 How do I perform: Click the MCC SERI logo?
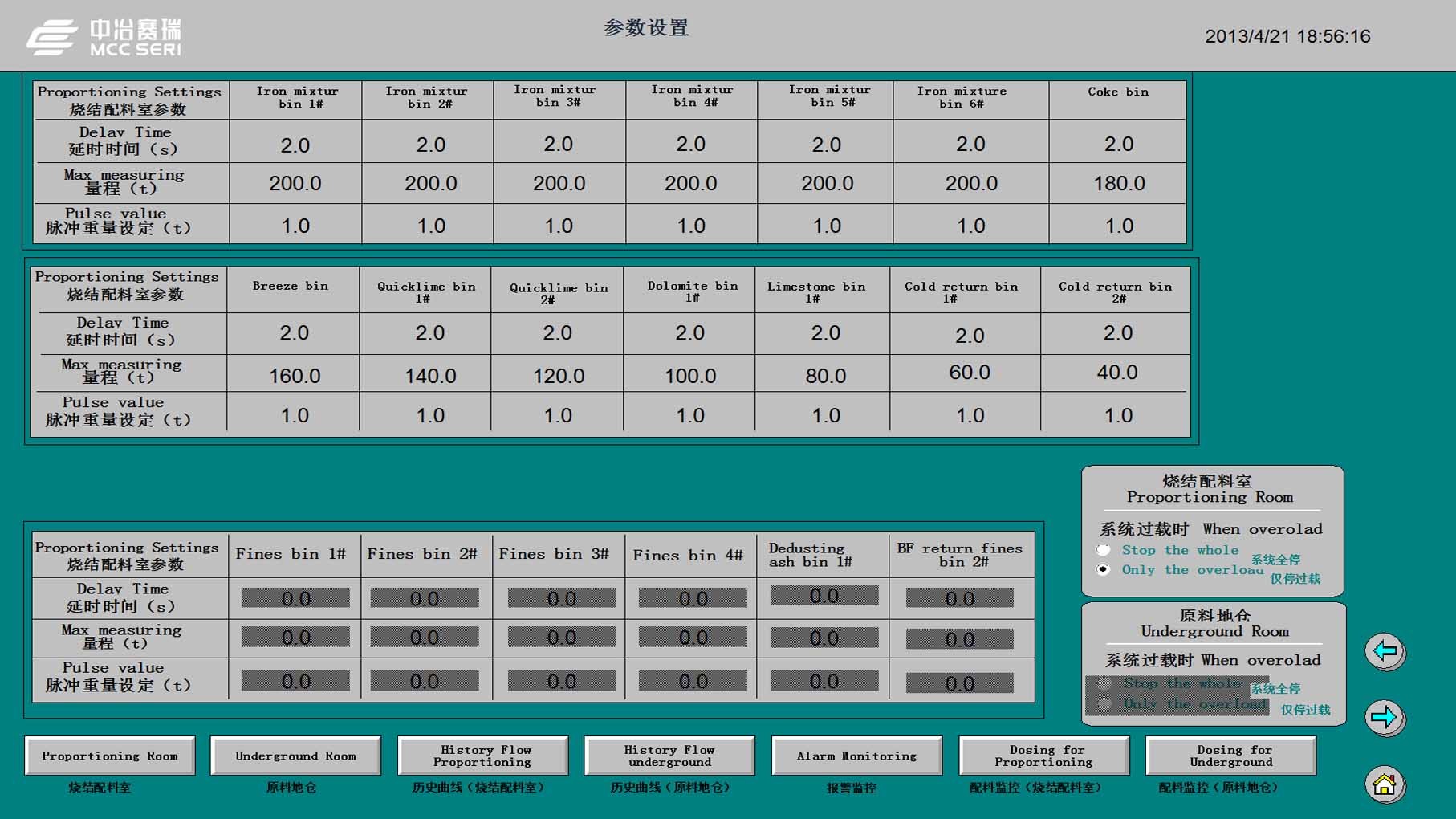pos(104,38)
